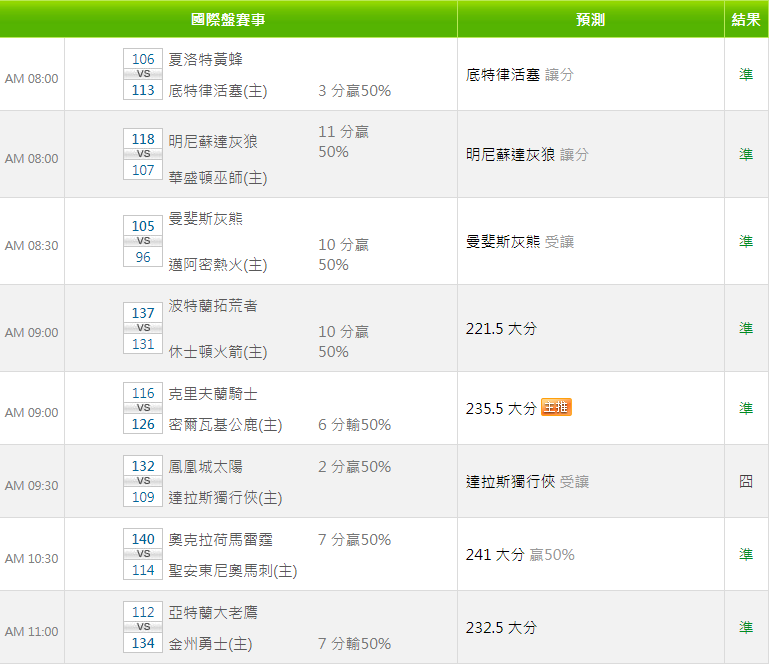Image resolution: width=769 pixels, height=664 pixels.
Task: Click the 準 result for 奧克拉荷馬雷霆 game
Action: pos(746,555)
